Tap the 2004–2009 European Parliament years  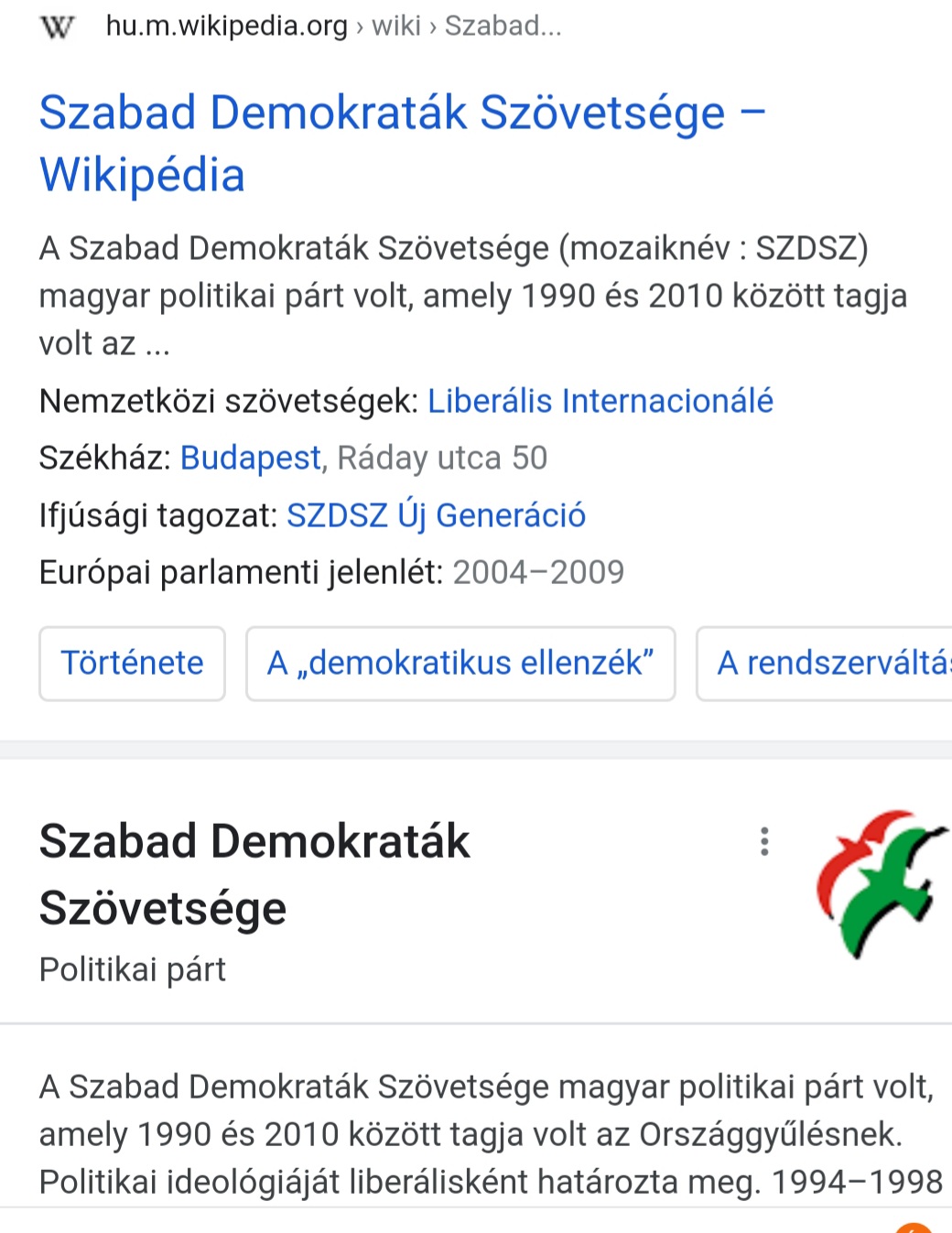pyautogui.click(x=538, y=572)
